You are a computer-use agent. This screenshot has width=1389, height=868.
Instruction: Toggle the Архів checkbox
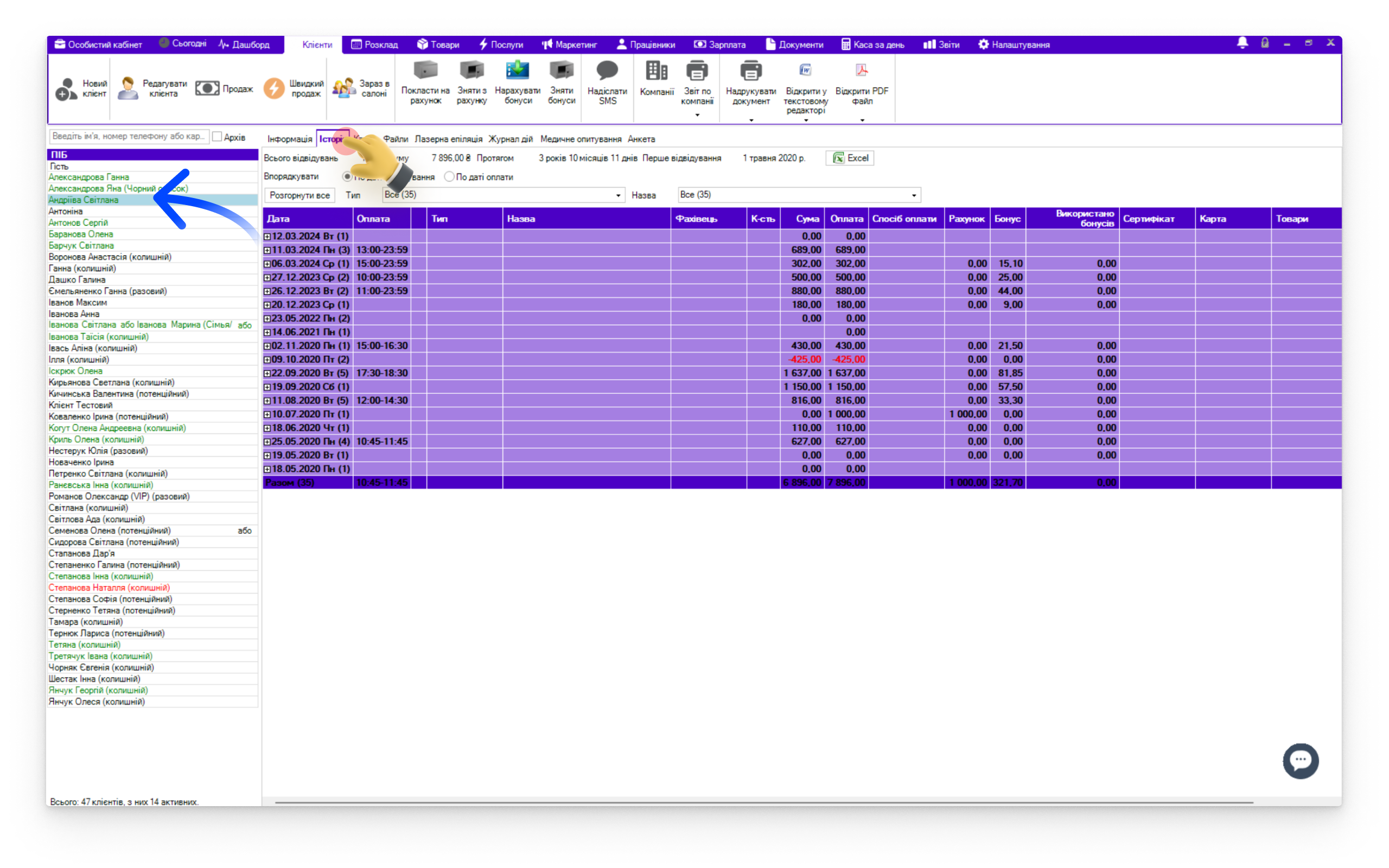217,137
